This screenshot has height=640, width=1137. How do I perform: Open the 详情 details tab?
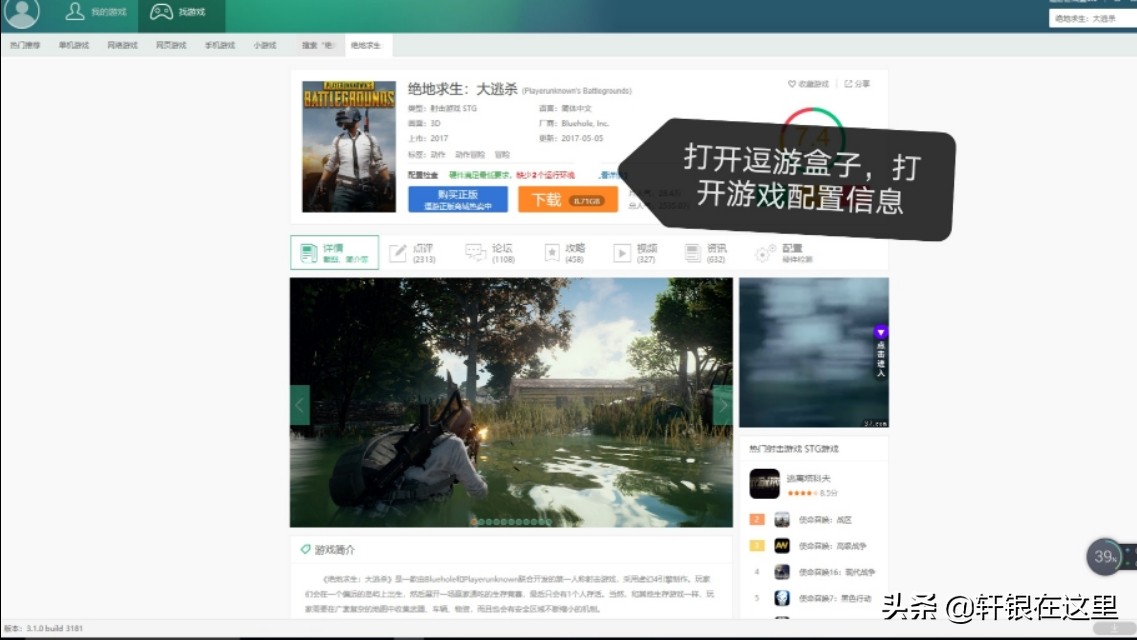click(x=334, y=252)
